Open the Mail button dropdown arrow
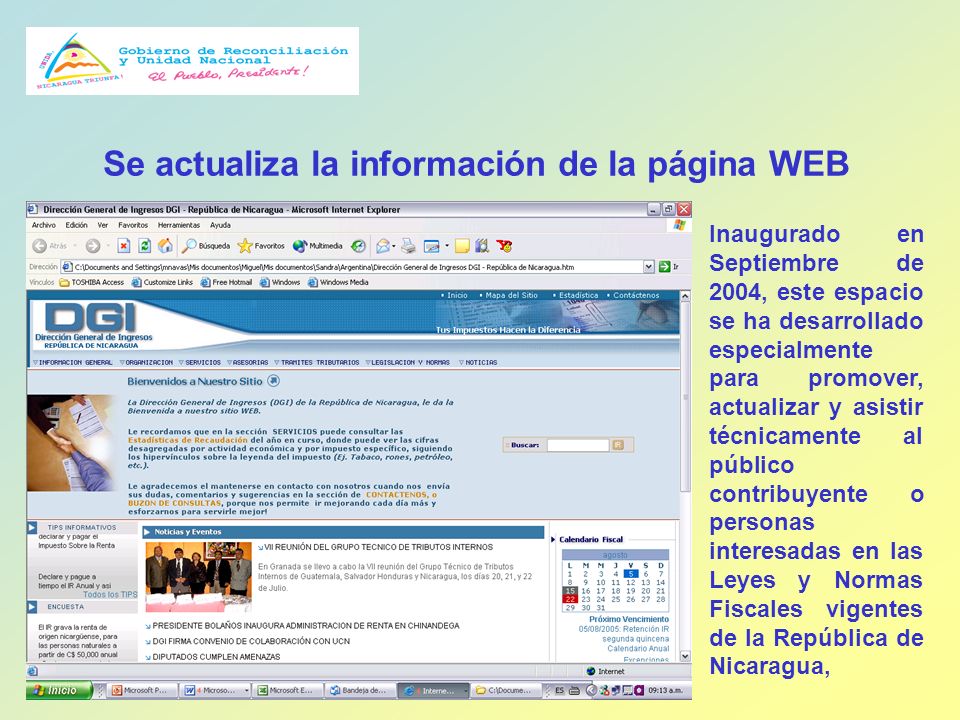960x720 pixels. 394,246
